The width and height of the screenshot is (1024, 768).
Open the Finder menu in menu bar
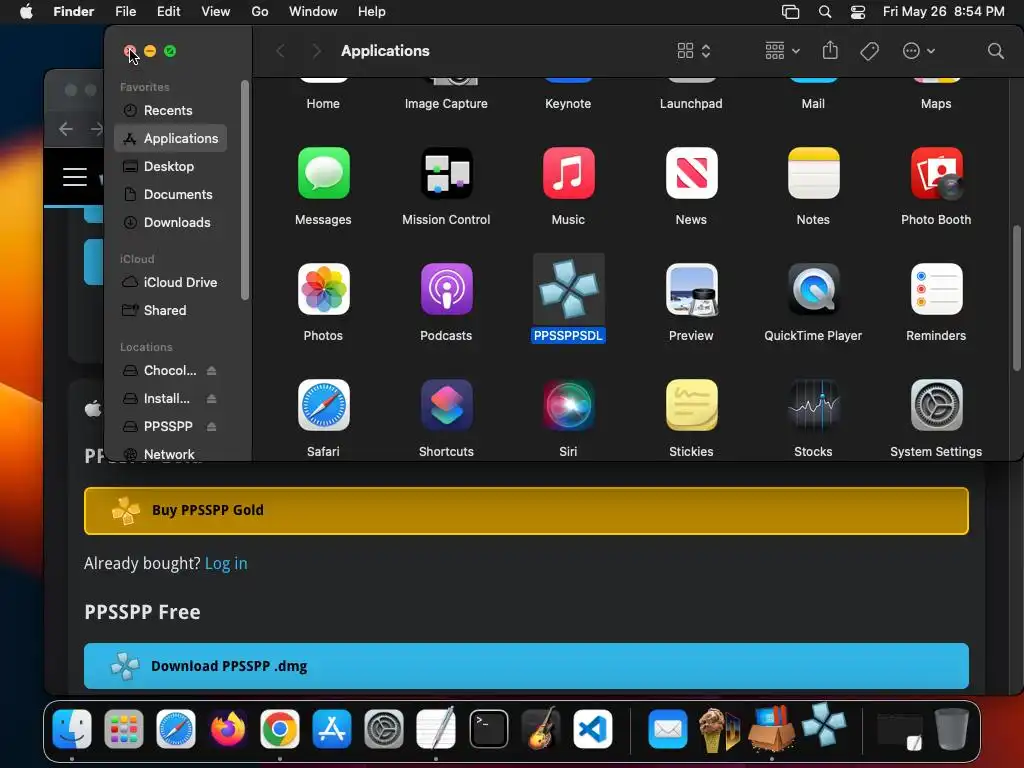(73, 12)
